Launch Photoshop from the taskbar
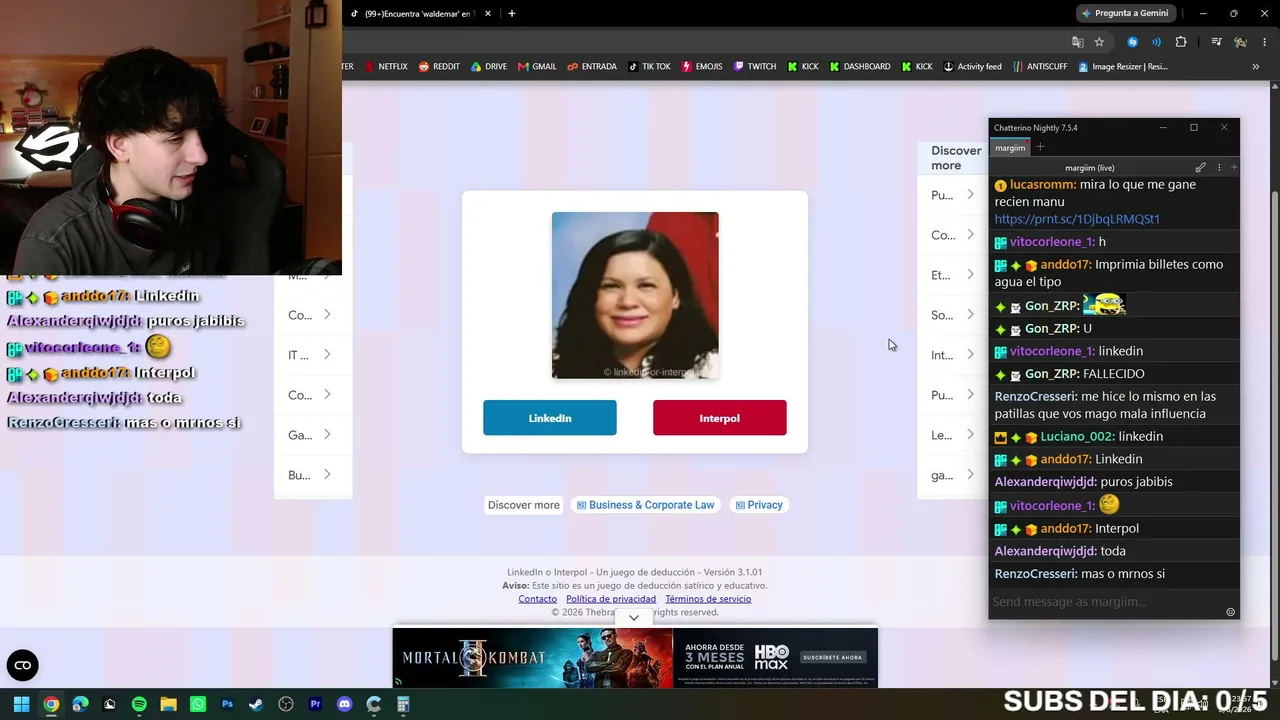1280x720 pixels. pos(227,704)
